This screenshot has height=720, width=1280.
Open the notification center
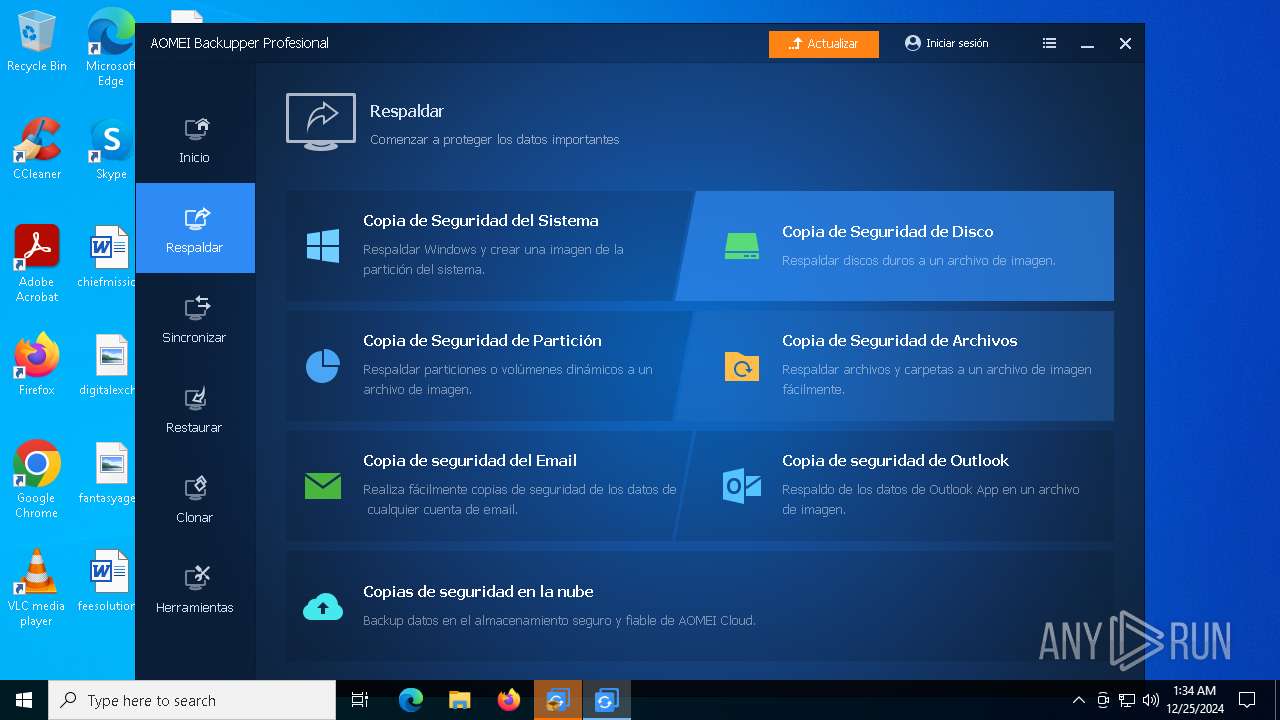(x=1247, y=700)
